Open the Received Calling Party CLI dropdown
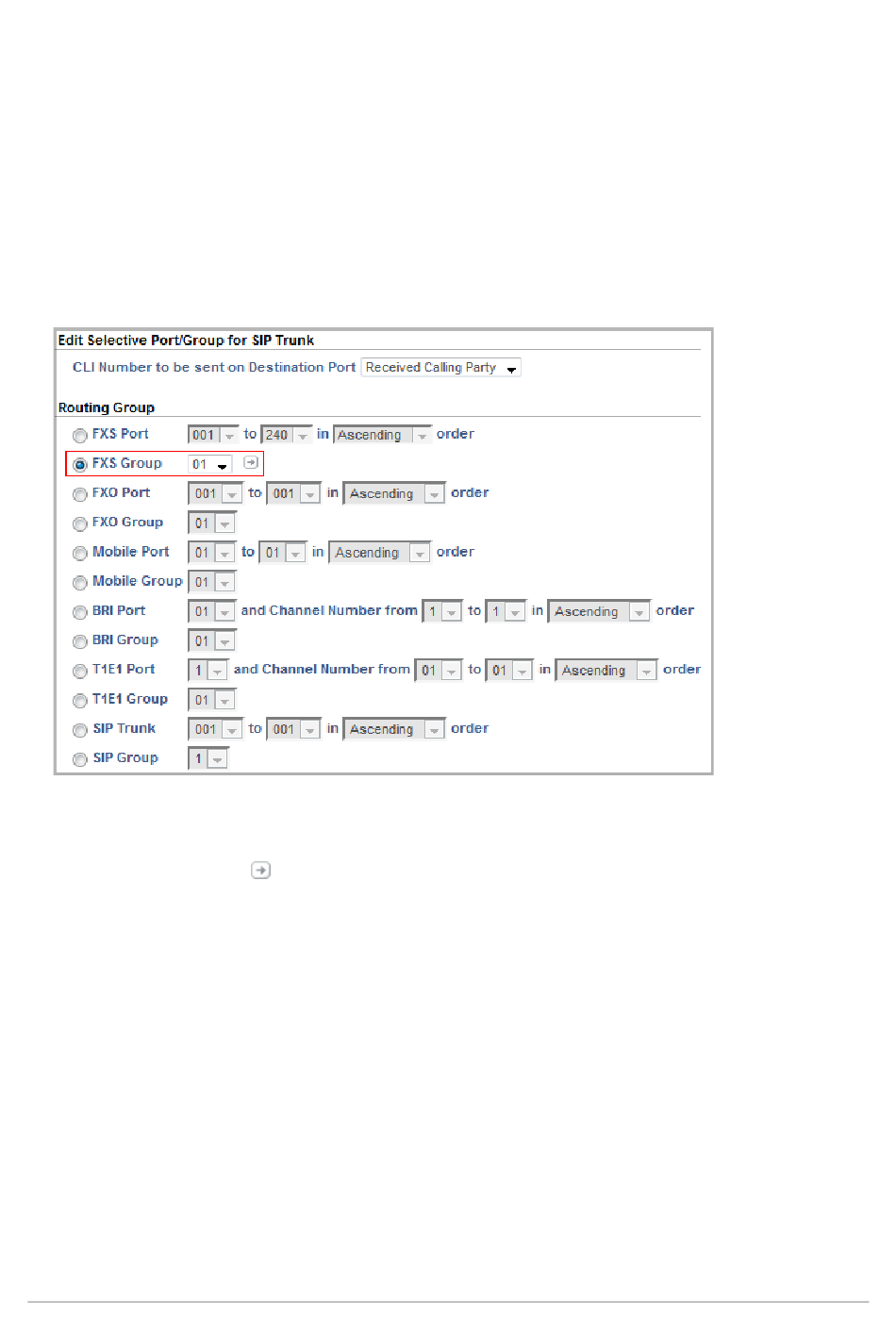Screen dimensions: 896x1329 pos(441,368)
